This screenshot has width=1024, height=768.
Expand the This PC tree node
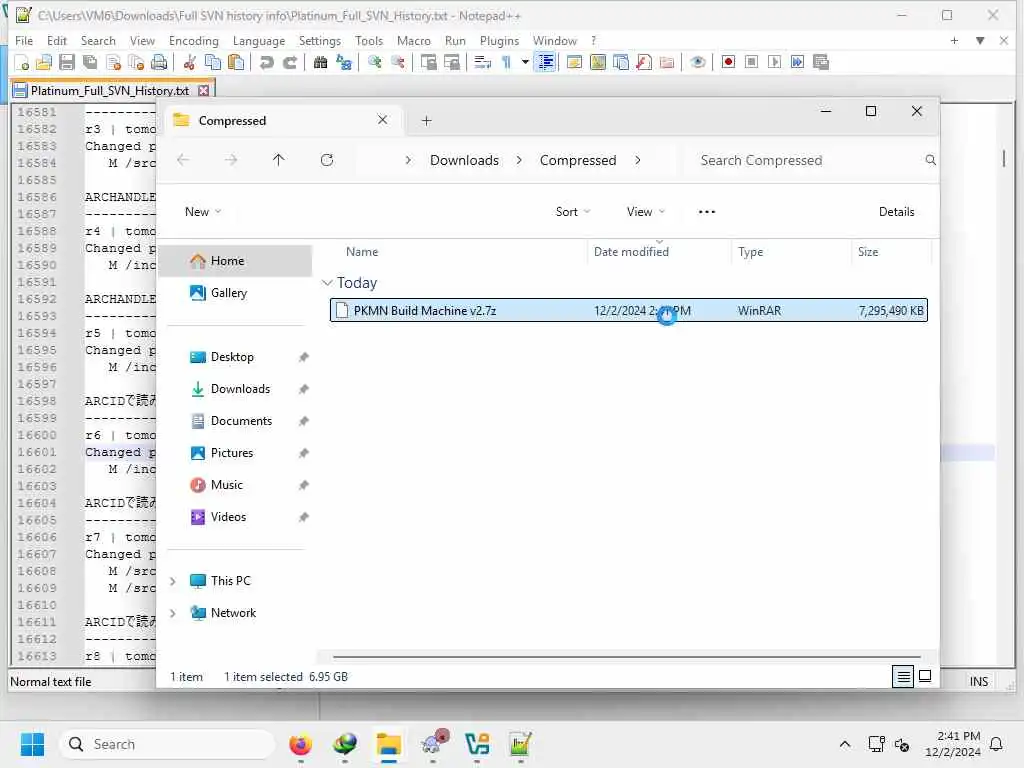[x=173, y=581]
